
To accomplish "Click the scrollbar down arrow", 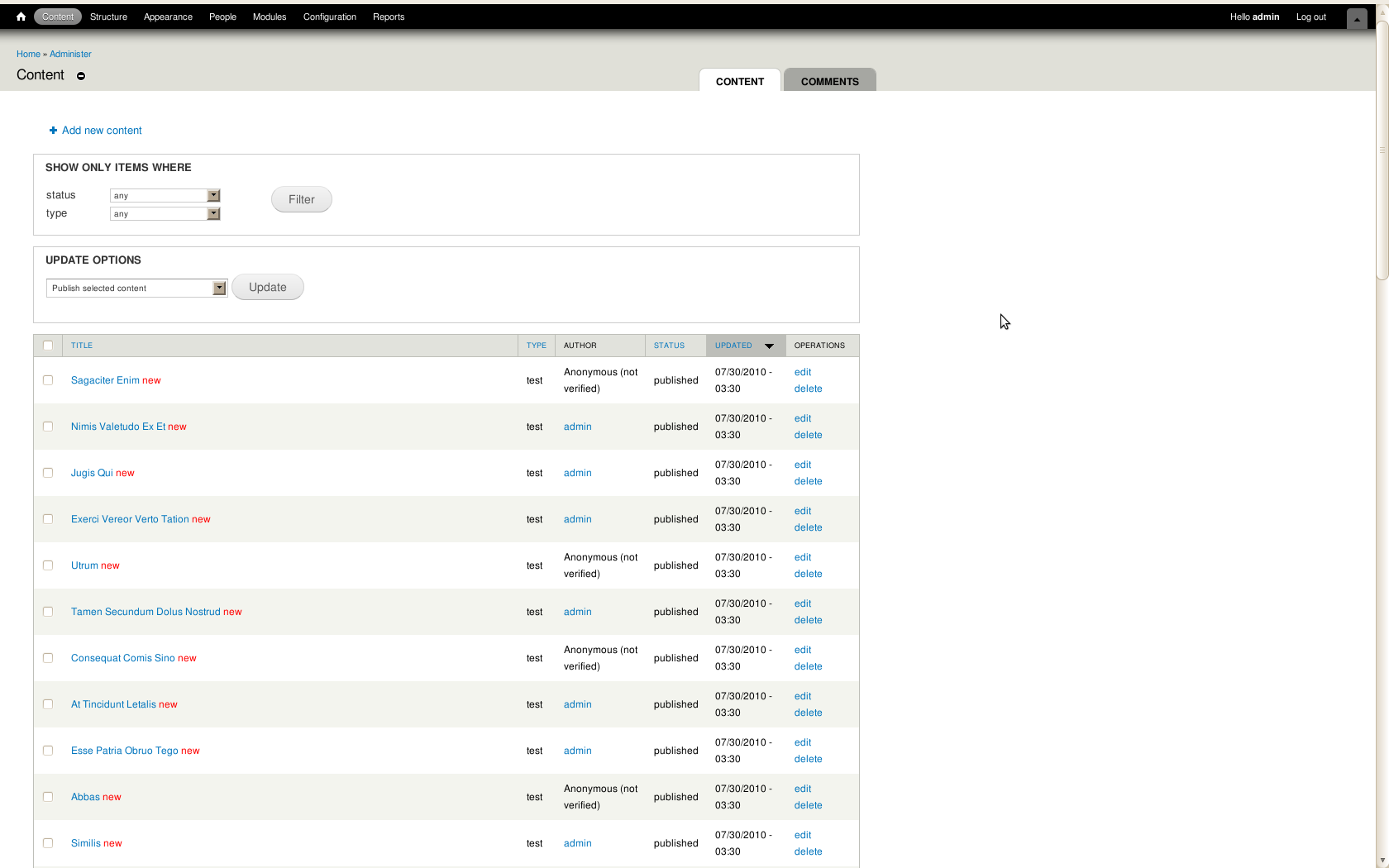I will click(x=1382, y=861).
